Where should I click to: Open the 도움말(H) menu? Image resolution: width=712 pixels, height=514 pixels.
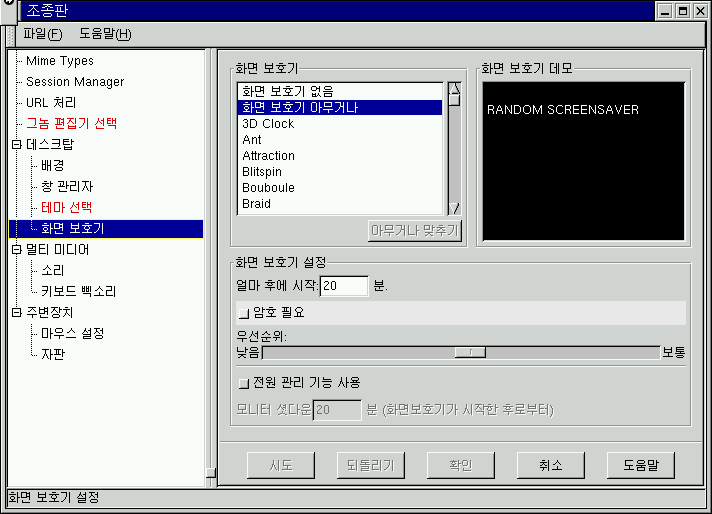[x=105, y=34]
